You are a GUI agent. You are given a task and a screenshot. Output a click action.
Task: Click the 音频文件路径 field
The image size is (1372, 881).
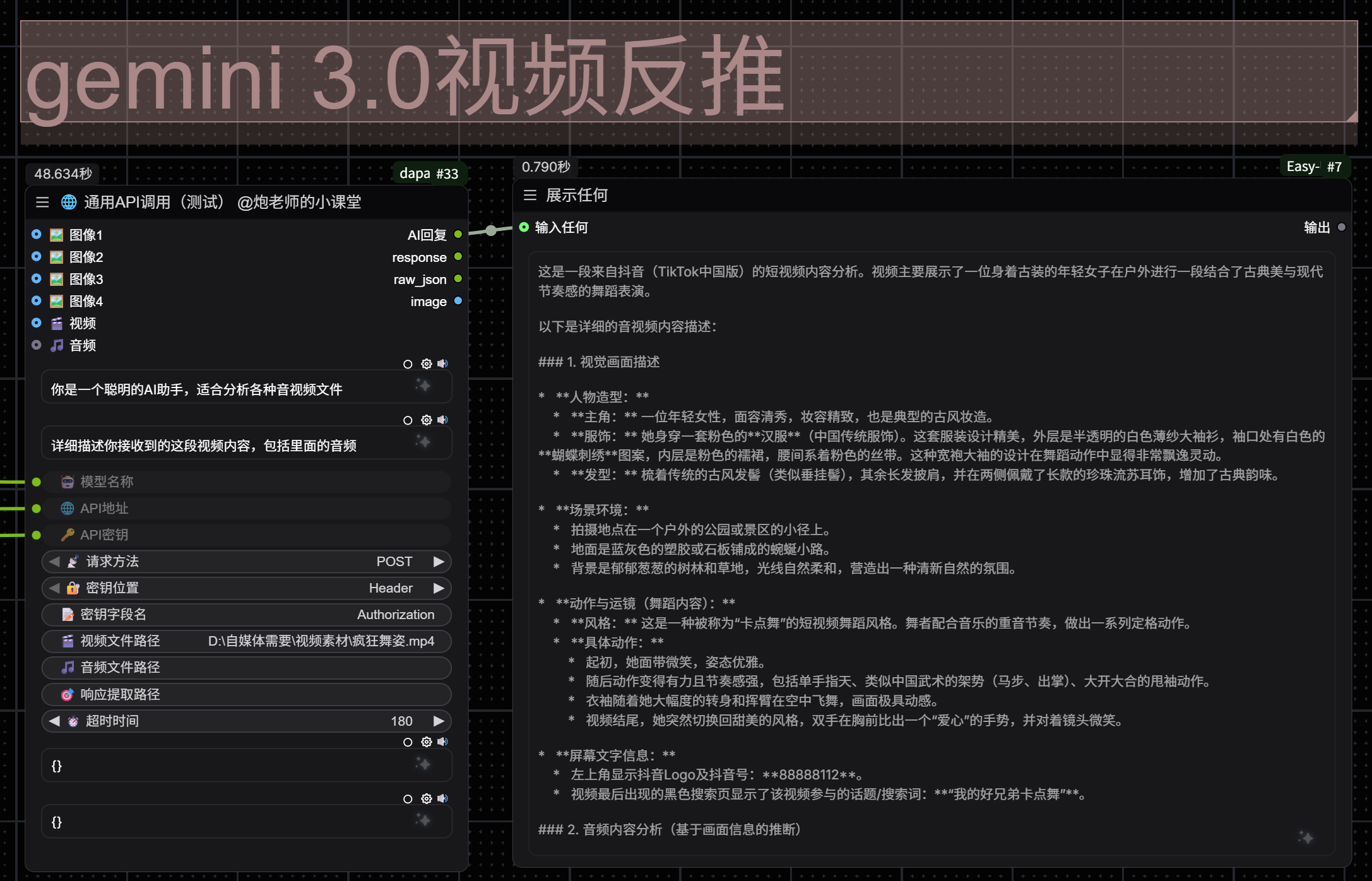point(247,667)
